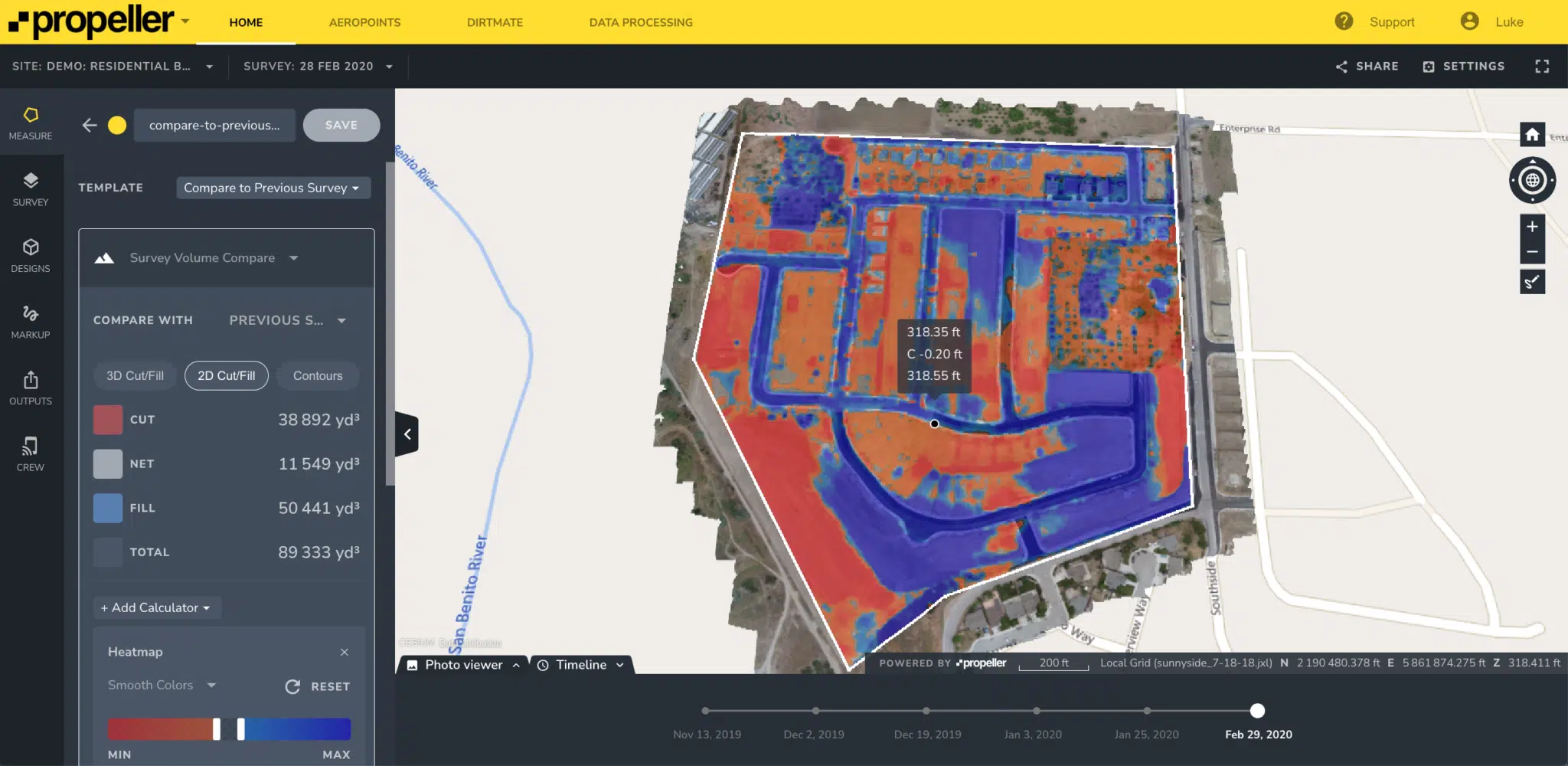
Task: Select Jan 3, 2020 on timeline
Action: [x=1036, y=711]
